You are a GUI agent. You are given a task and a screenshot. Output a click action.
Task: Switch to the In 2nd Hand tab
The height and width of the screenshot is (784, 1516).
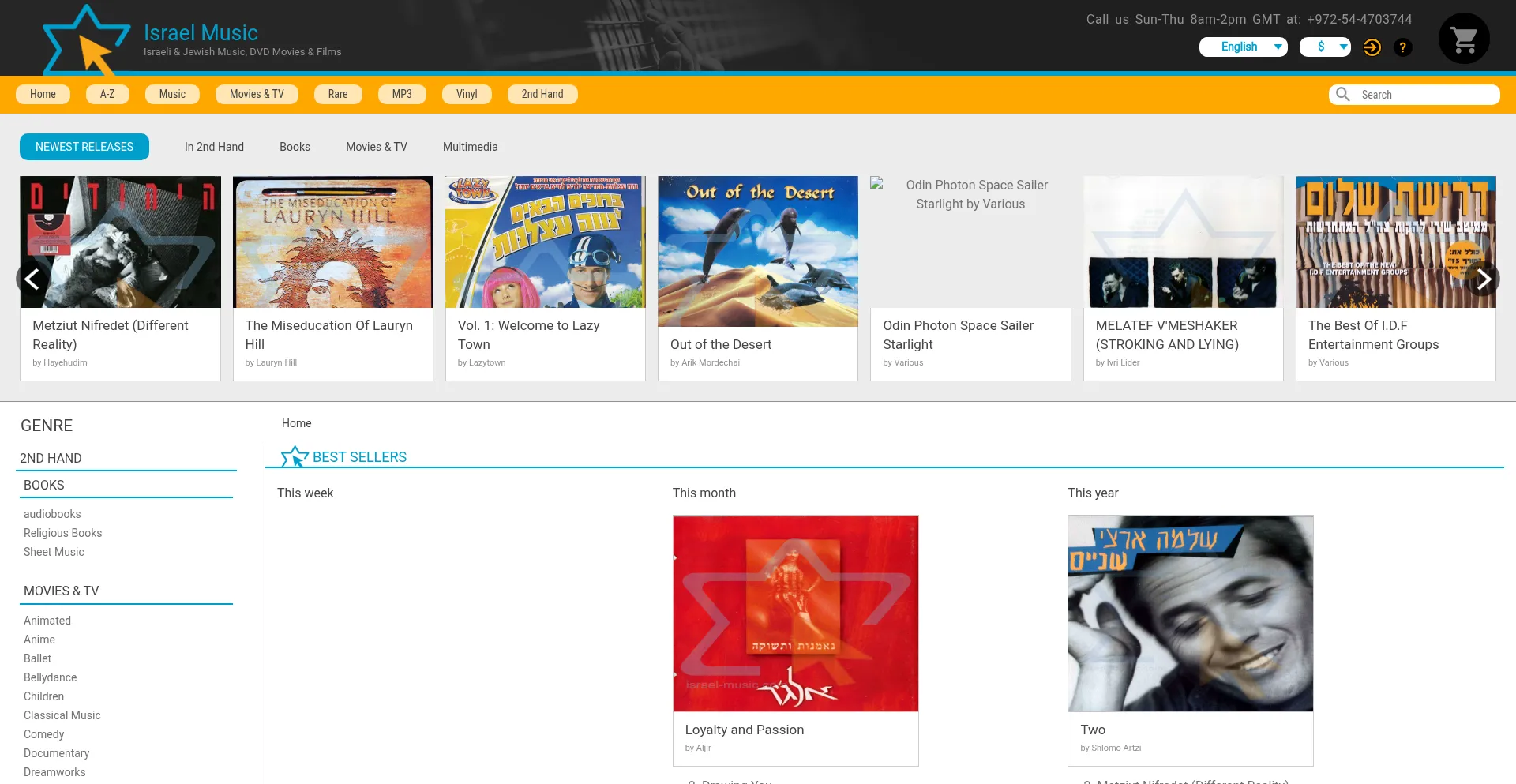point(214,147)
